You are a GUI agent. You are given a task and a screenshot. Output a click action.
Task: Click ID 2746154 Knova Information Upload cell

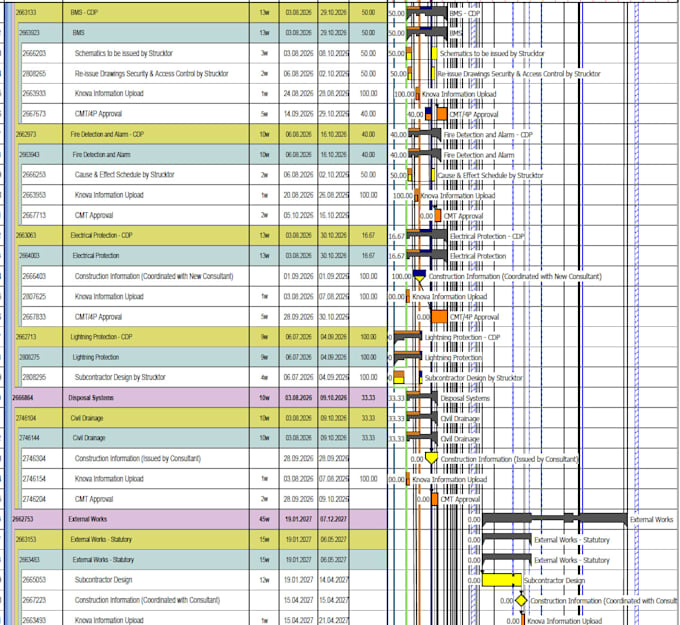point(42,479)
